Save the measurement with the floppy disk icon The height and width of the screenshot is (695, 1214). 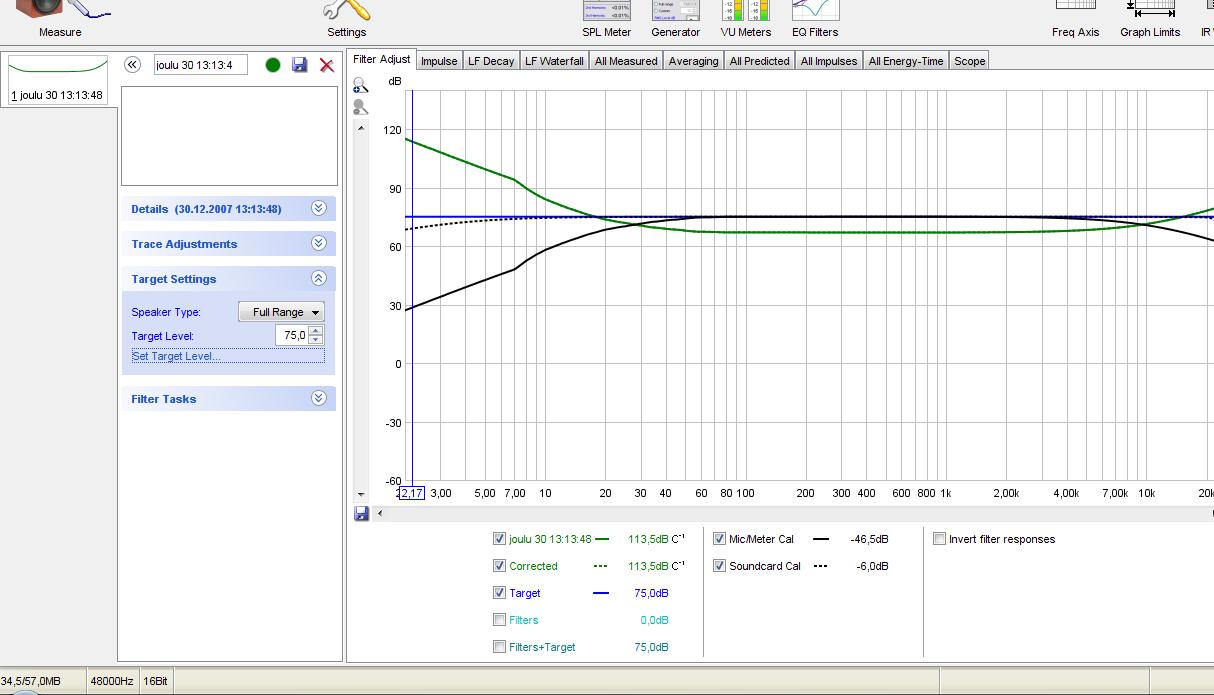coord(299,65)
